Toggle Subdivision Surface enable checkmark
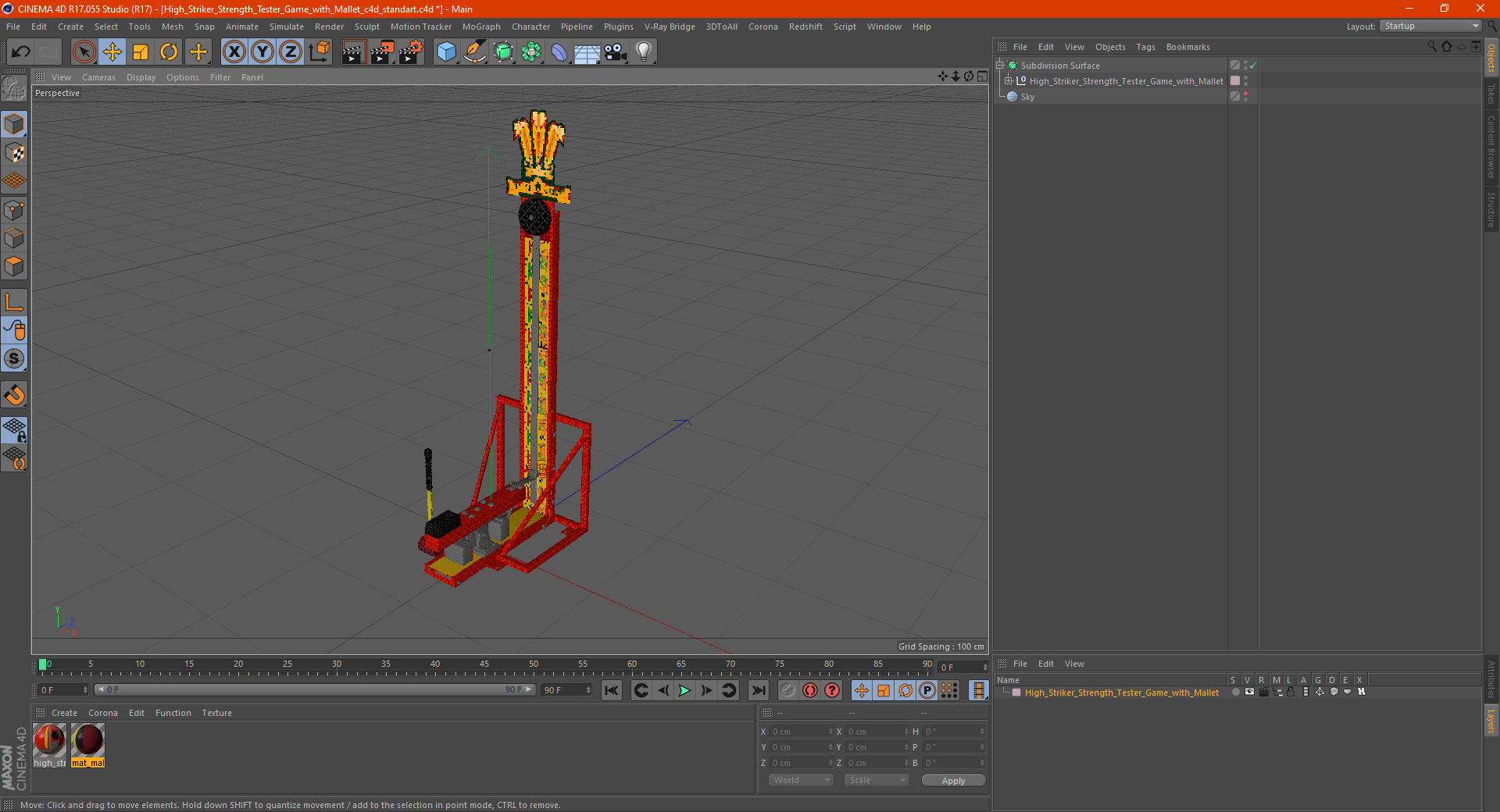The height and width of the screenshot is (812, 1500). pos(1253,66)
